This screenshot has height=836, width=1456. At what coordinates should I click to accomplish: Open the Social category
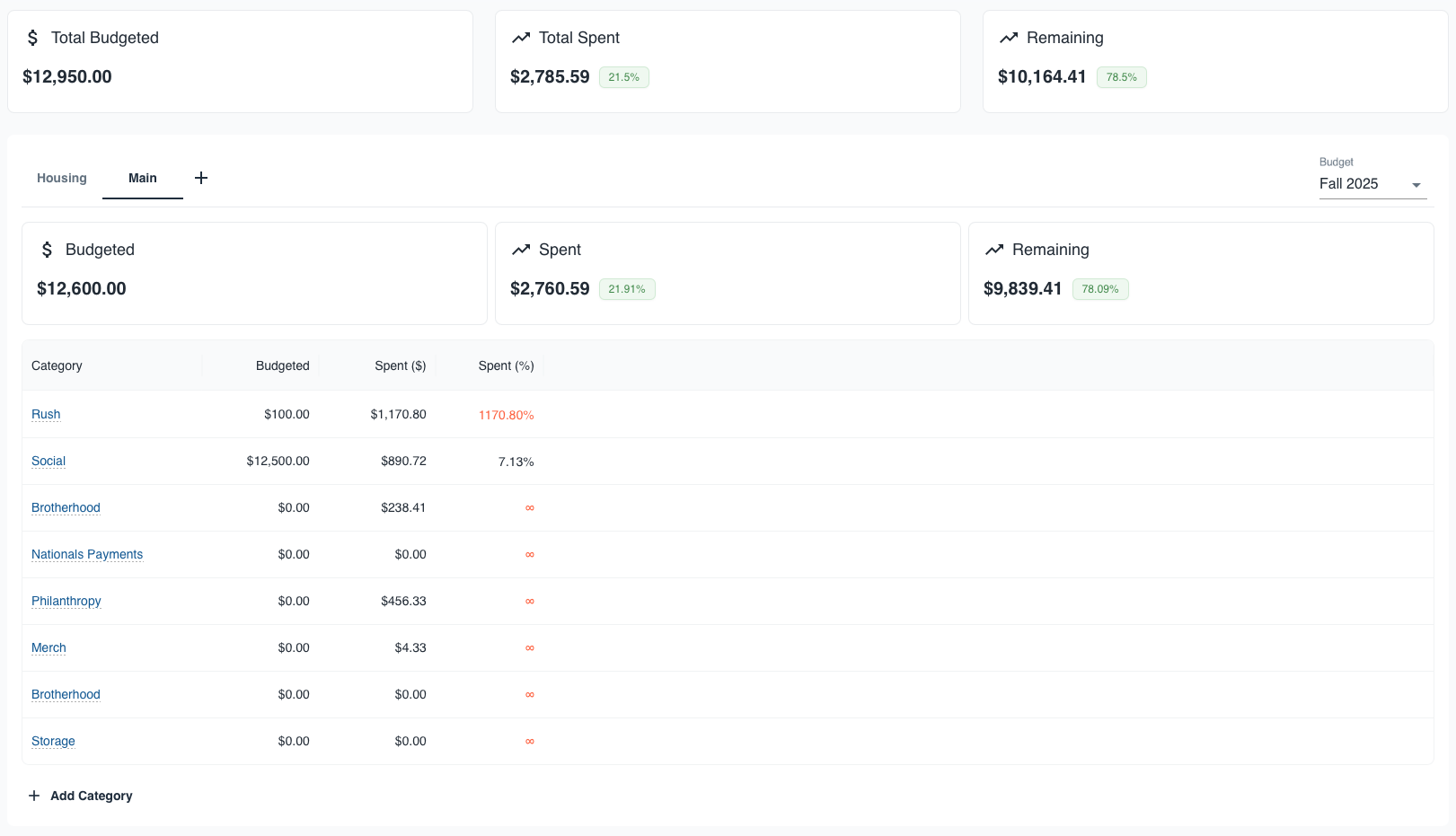coord(48,461)
